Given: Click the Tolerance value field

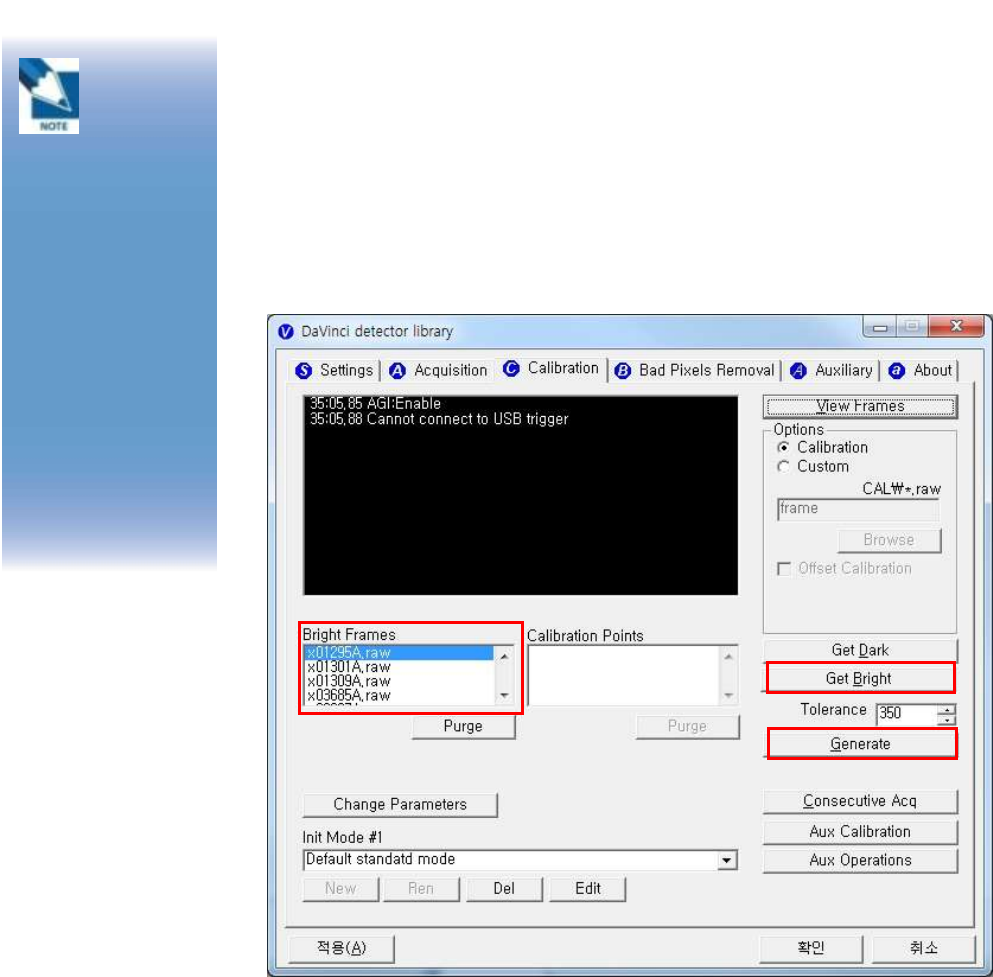Looking at the screenshot, I should tap(907, 714).
